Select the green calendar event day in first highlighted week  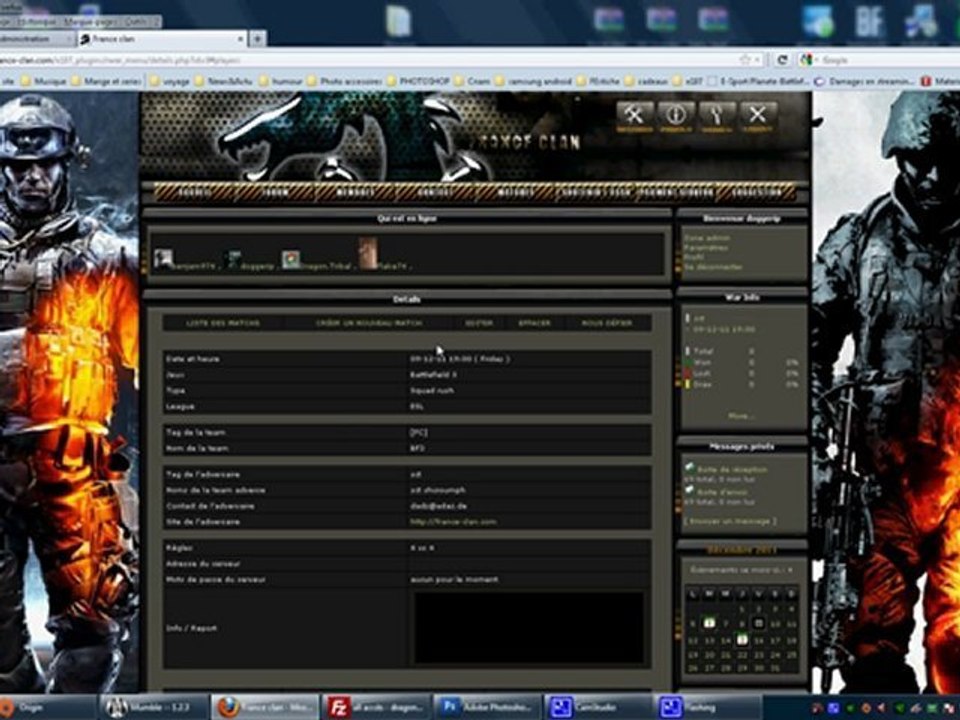click(709, 624)
